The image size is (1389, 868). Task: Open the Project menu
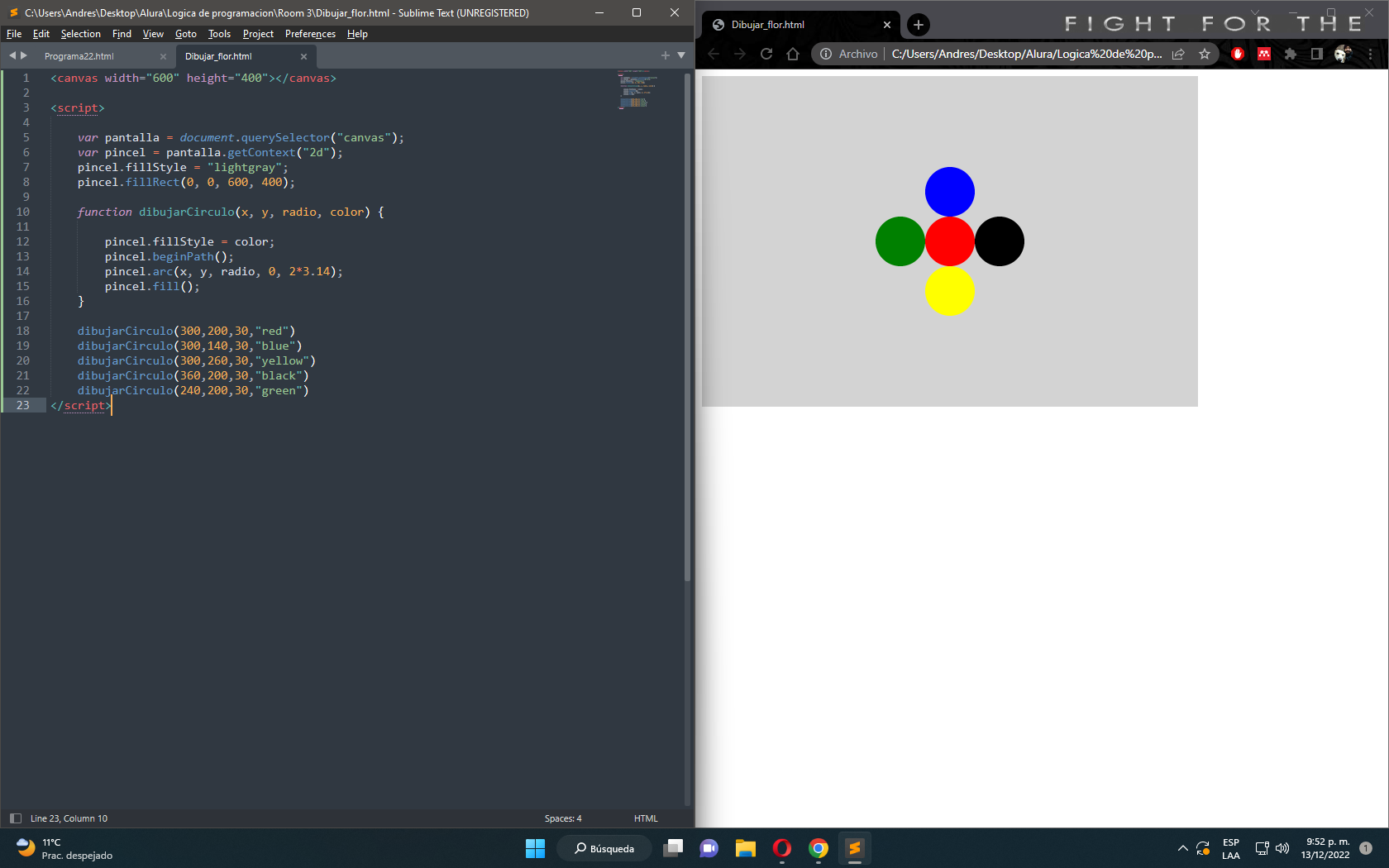[x=258, y=34]
